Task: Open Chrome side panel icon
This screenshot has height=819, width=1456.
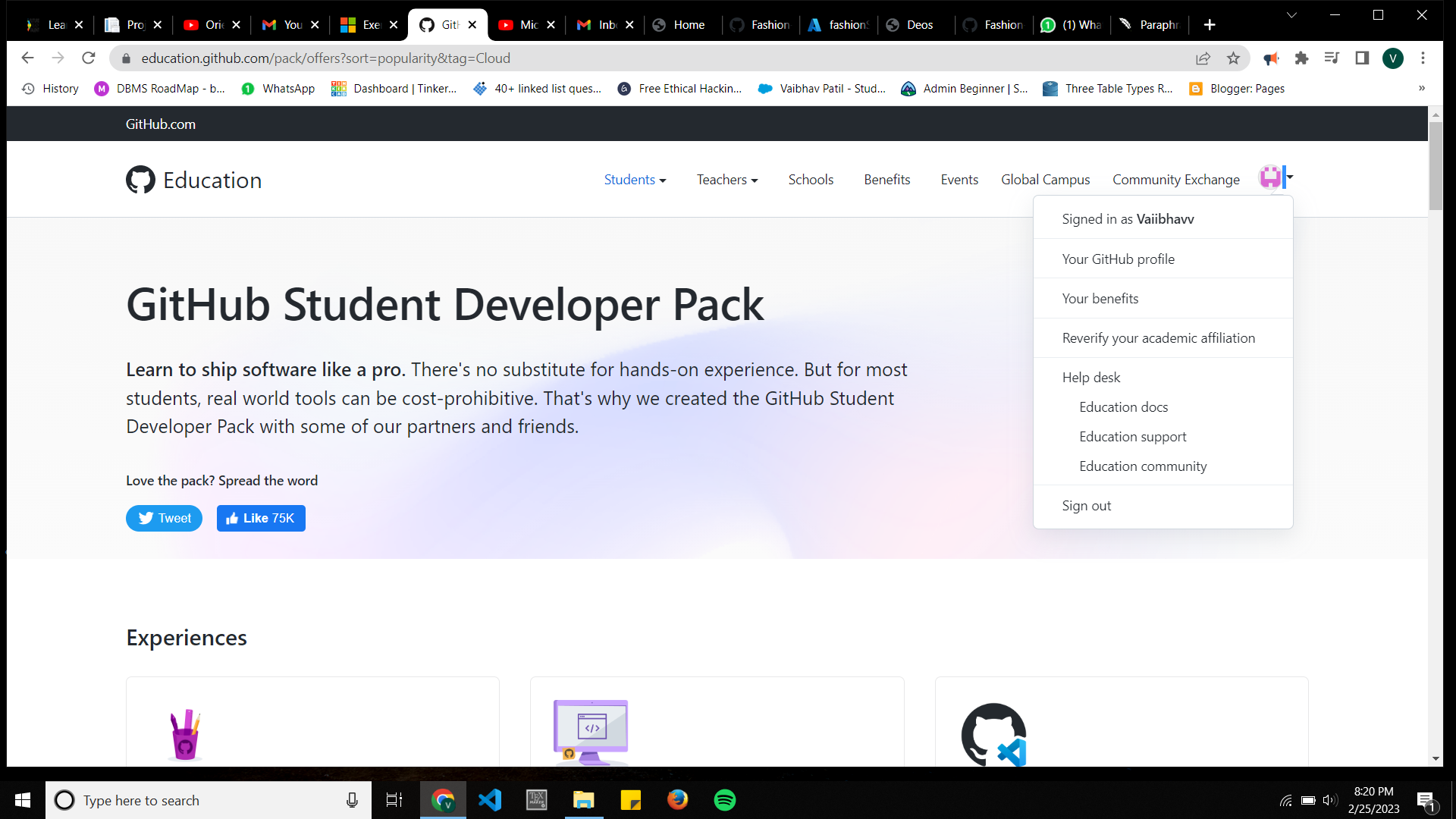Action: pos(1362,58)
